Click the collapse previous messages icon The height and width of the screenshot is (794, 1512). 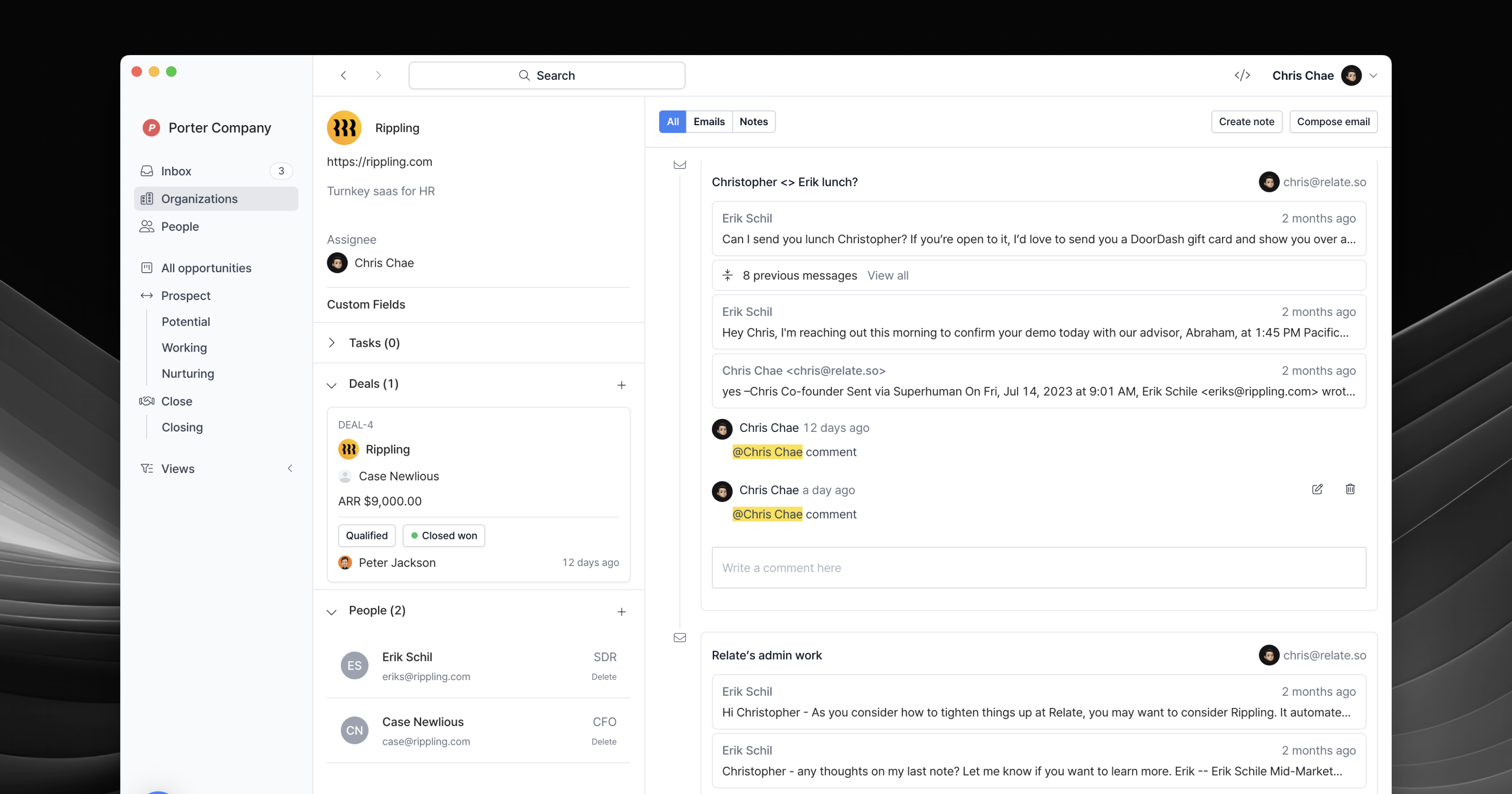(x=727, y=276)
